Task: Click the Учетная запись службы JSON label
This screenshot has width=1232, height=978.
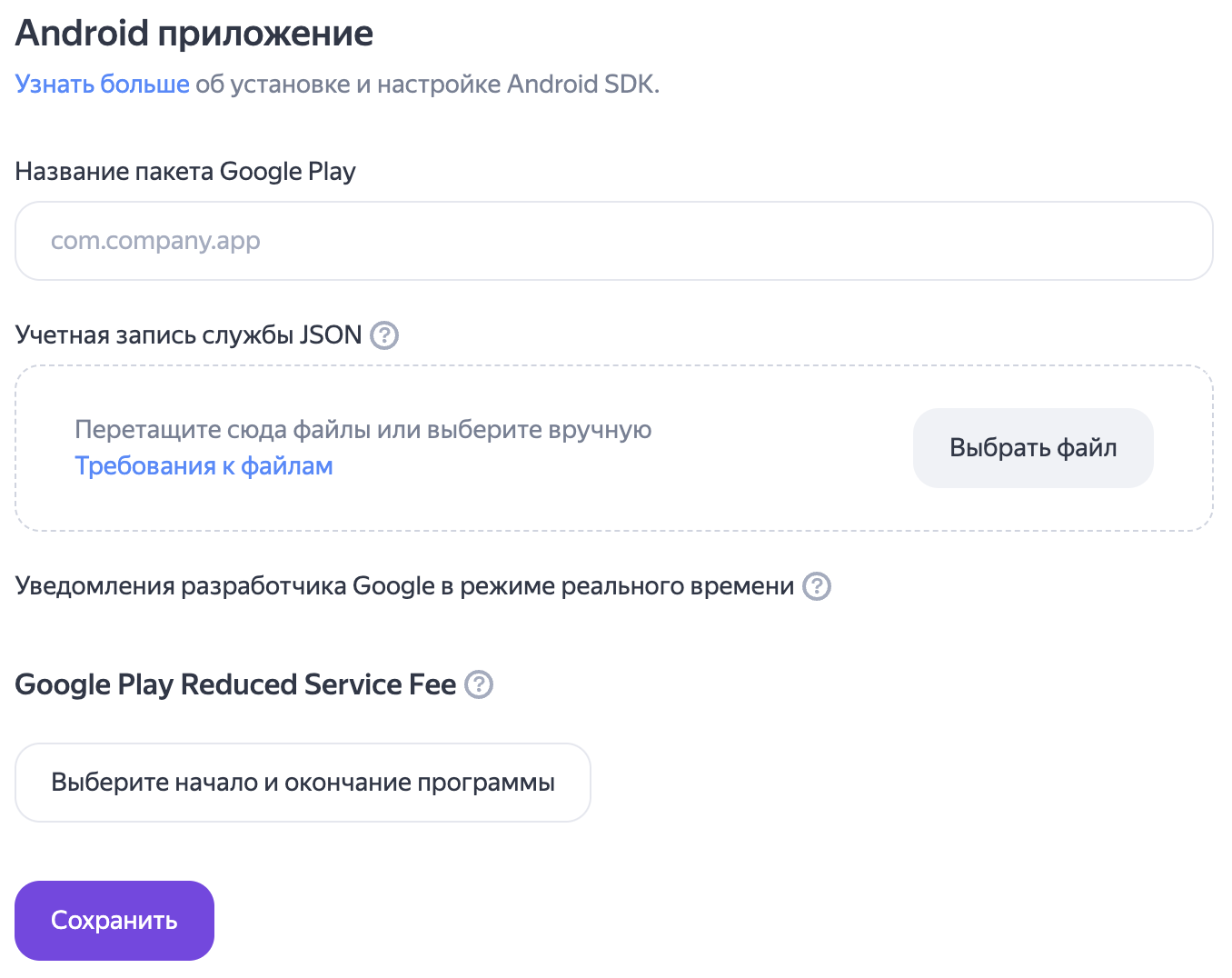Action: (x=188, y=335)
